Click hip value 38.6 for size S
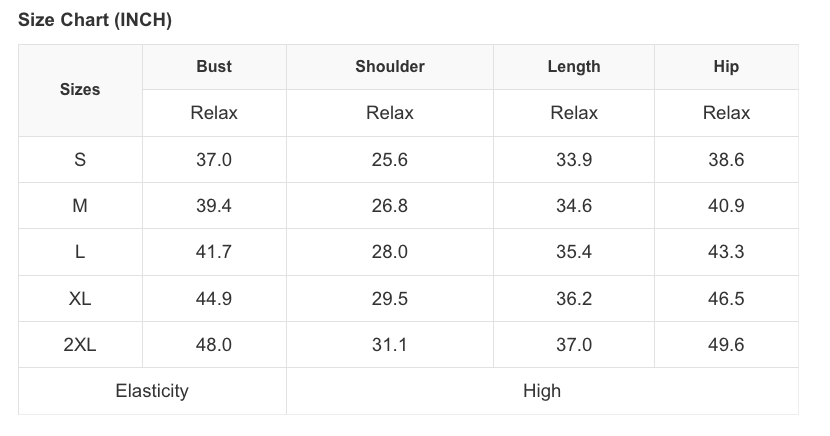Screen dimensions: 830x436 726,160
